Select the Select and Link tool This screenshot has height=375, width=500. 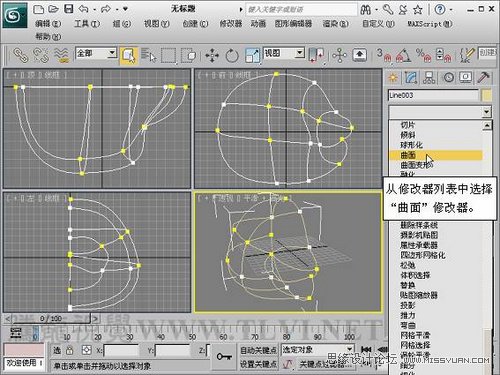(x=20, y=55)
